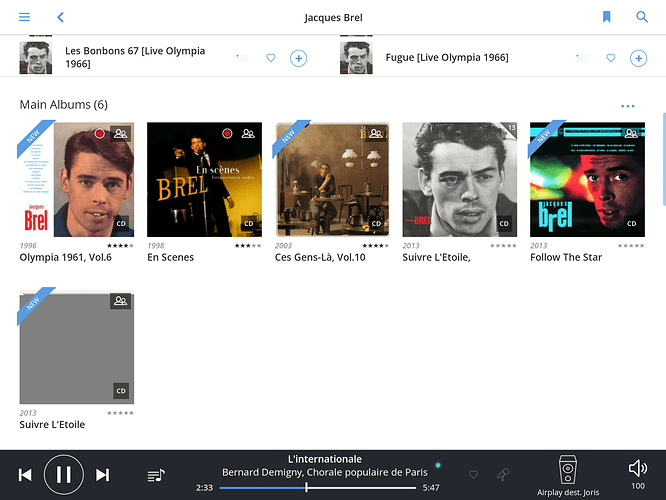The image size is (666, 500).
Task: Open Fugue track thumbnail
Action: point(356,58)
